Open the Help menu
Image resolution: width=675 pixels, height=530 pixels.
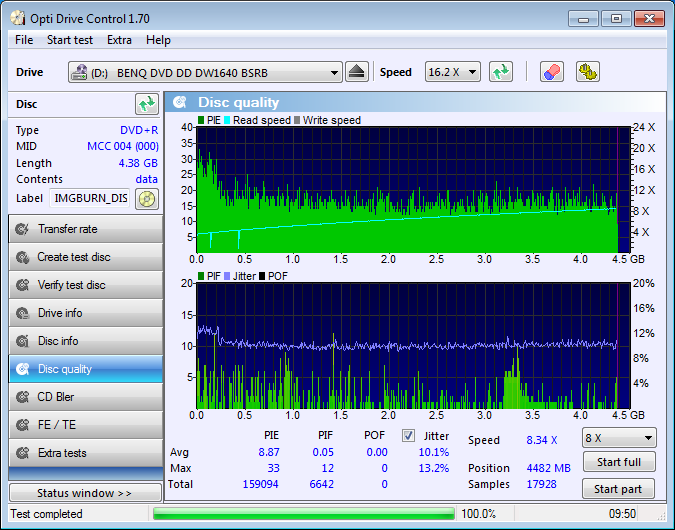[158, 40]
